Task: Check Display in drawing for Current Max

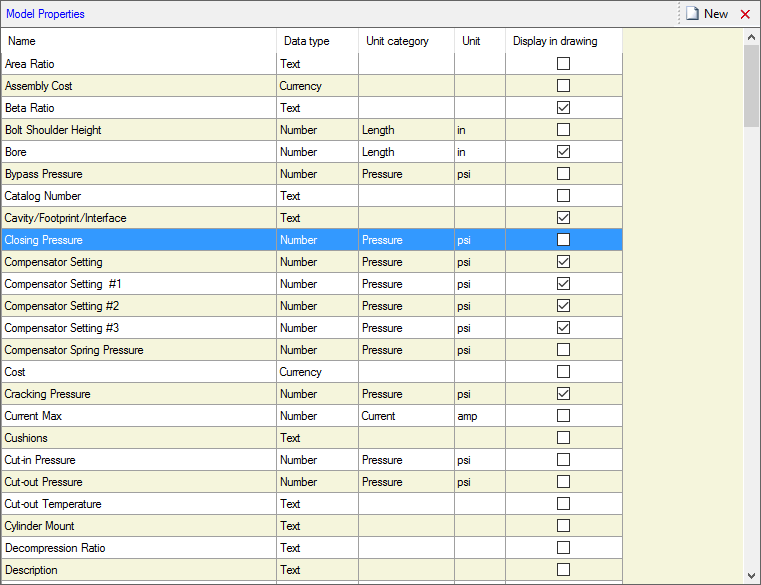Action: coord(564,416)
